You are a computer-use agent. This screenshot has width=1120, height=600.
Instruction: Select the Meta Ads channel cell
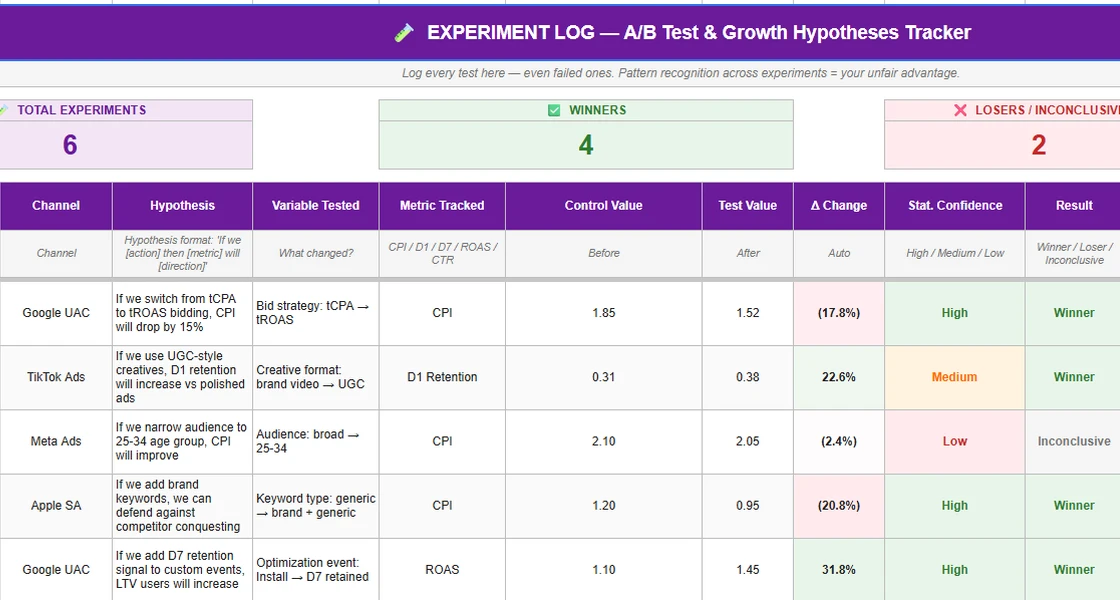(x=56, y=441)
